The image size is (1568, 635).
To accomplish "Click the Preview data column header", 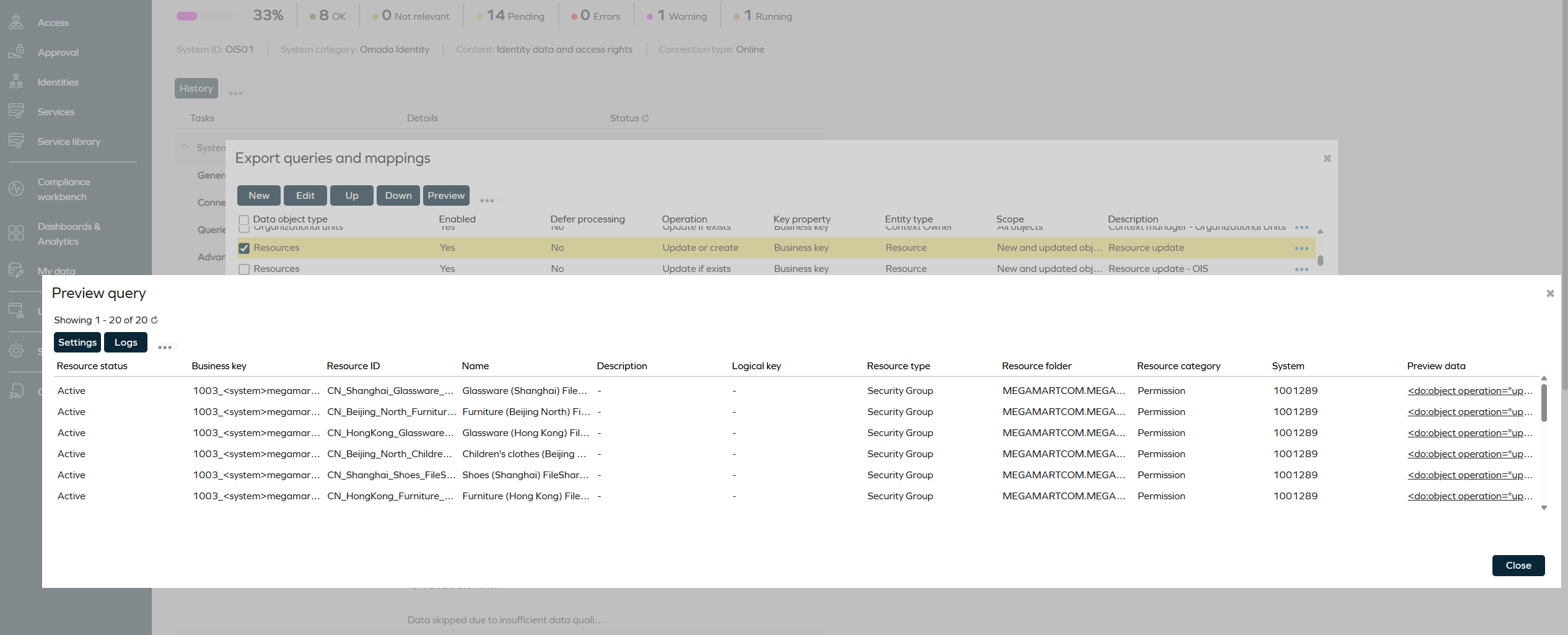I will (x=1436, y=366).
